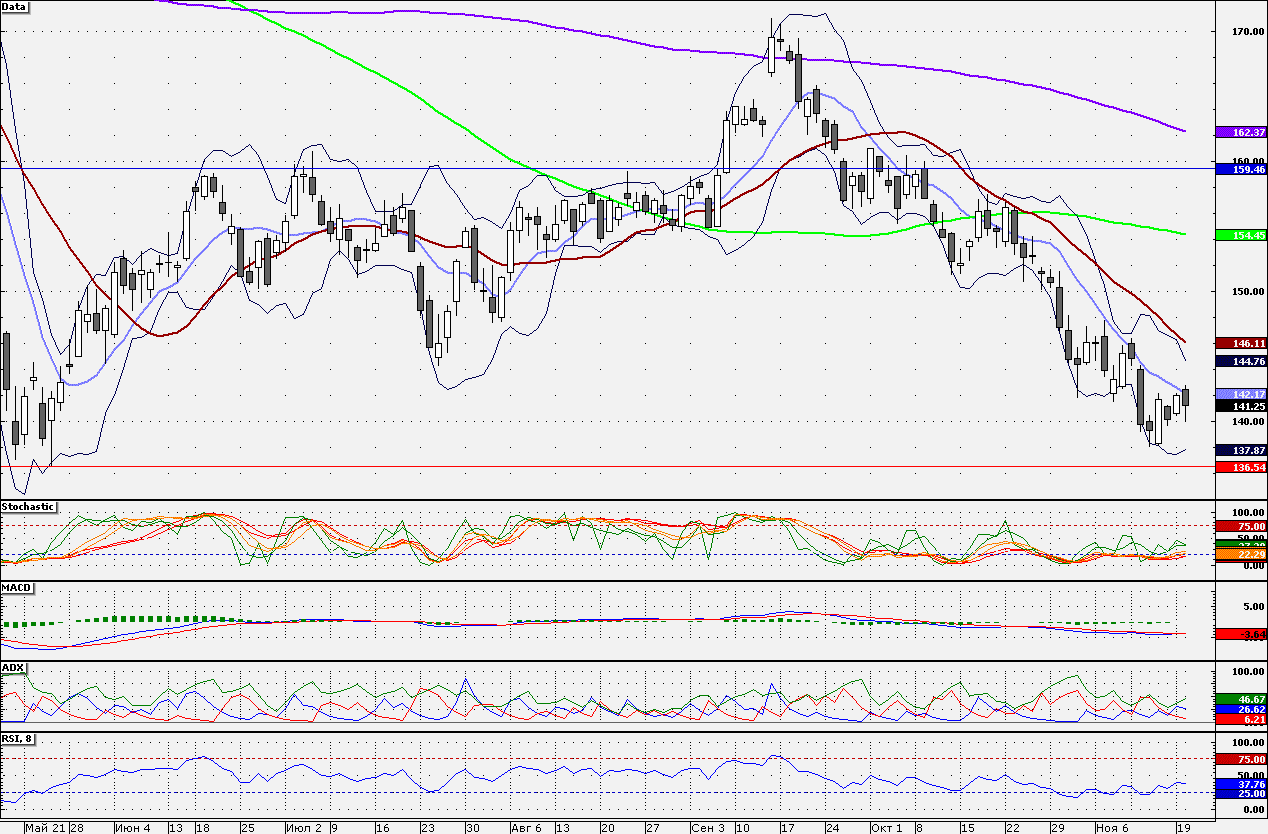Click the 144.76 upper band price tag
1268x834 pixels.
1240,360
